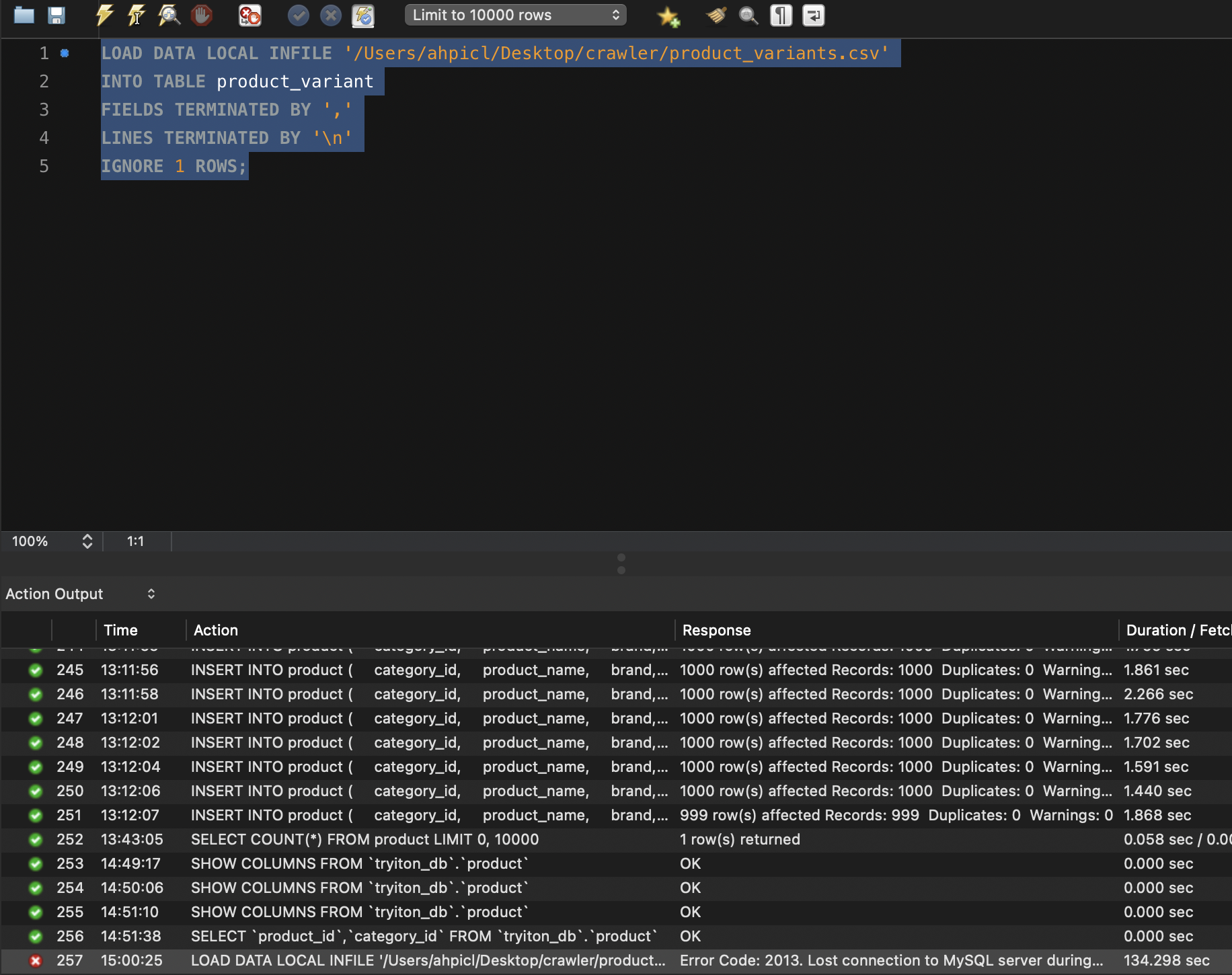
Task: Select row 254 SHOW COLUMNS at 14:50:06
Action: point(359,888)
